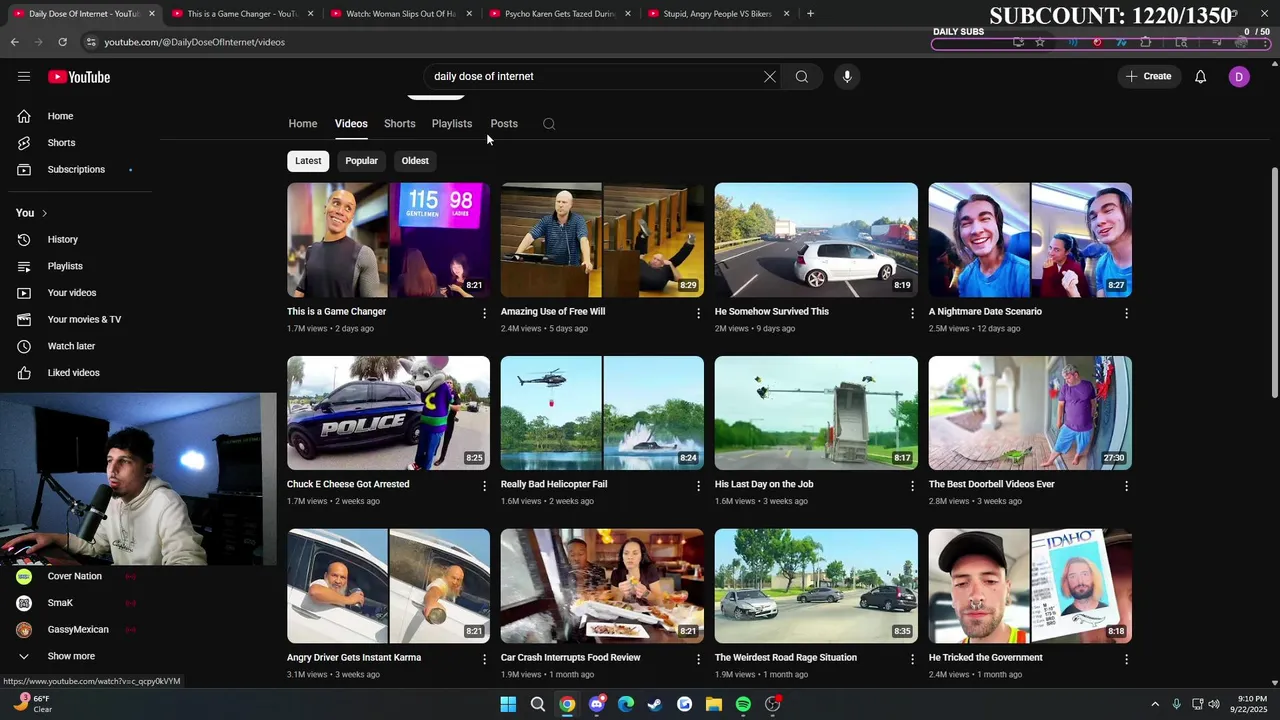Go back in browser
Viewport: 1280px width, 720px height.
click(15, 42)
